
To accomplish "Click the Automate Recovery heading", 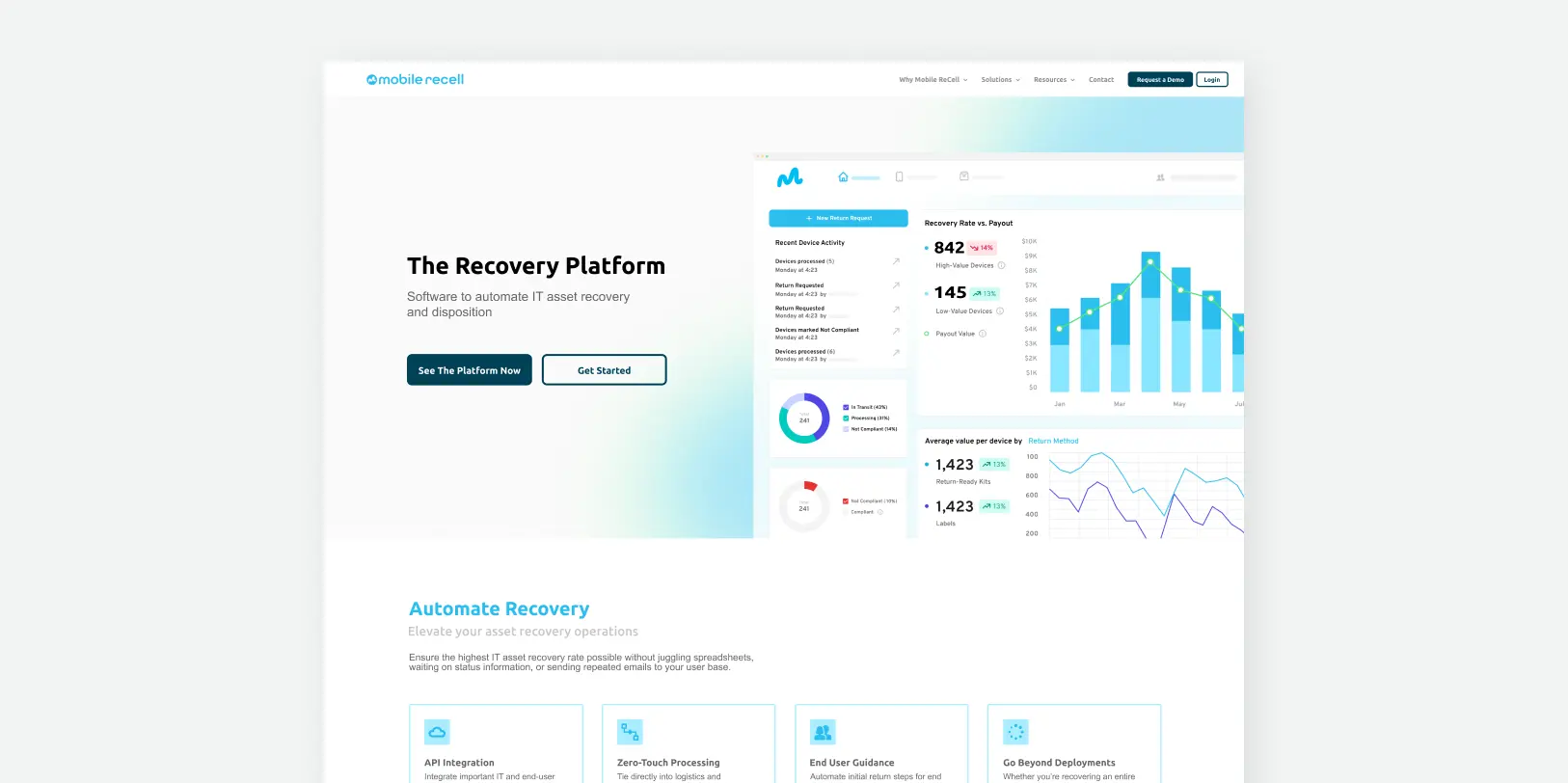I will click(x=499, y=609).
